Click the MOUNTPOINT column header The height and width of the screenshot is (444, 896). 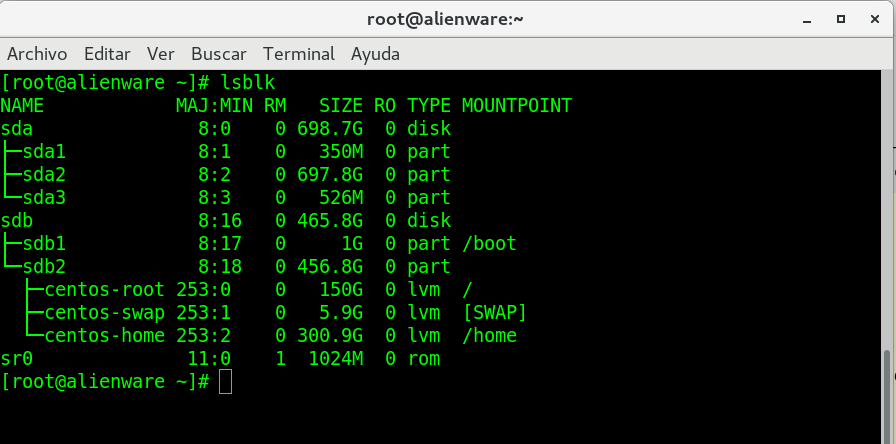[x=517, y=106]
